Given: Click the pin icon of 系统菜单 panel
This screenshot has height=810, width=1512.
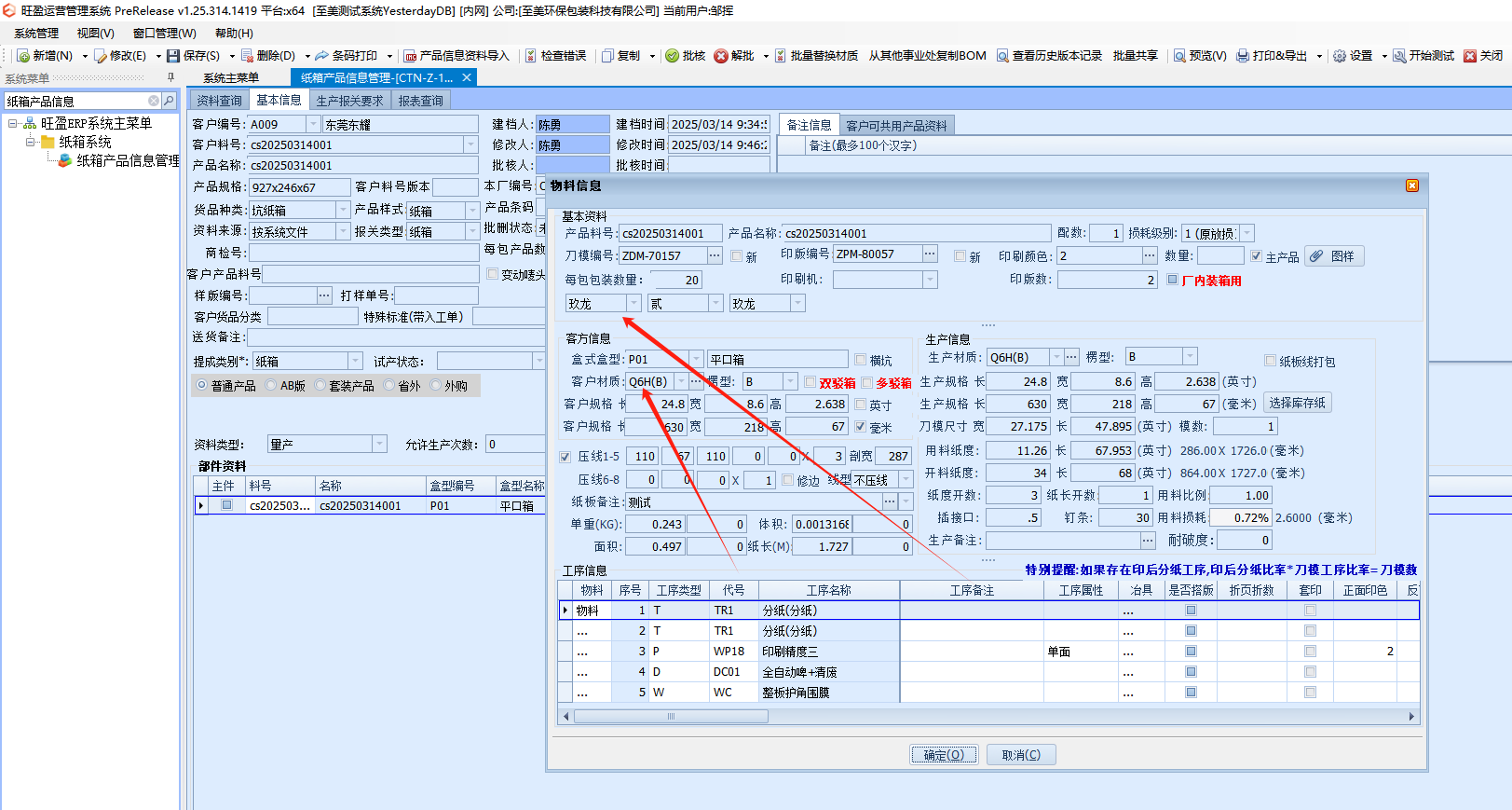Looking at the screenshot, I should coord(170,77).
